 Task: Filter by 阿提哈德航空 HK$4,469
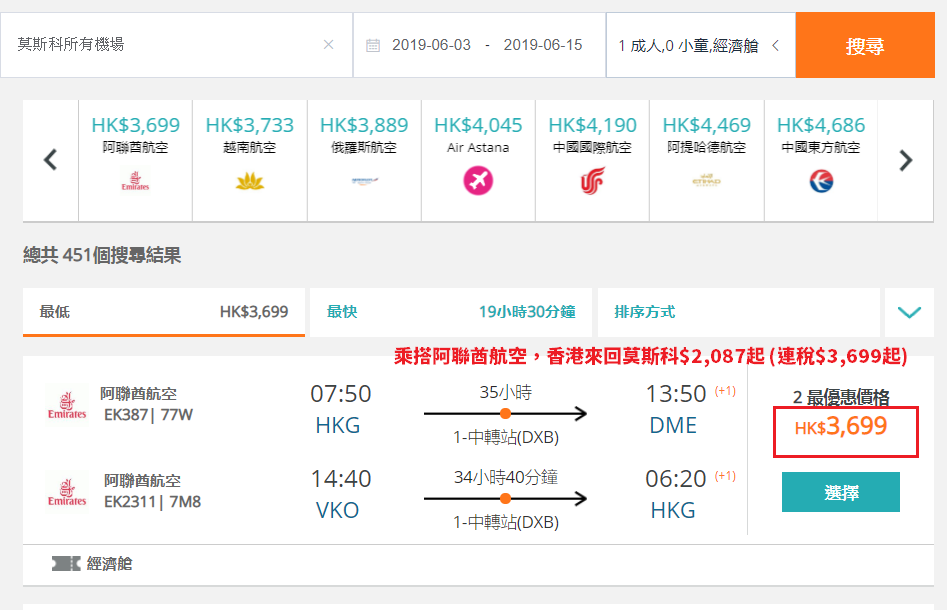[707, 160]
